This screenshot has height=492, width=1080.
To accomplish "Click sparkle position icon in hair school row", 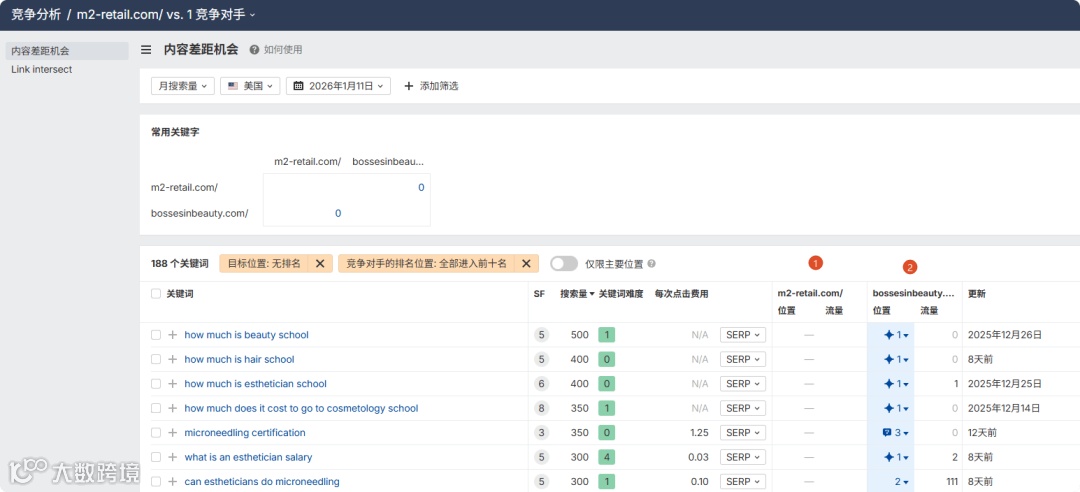I will pos(889,359).
